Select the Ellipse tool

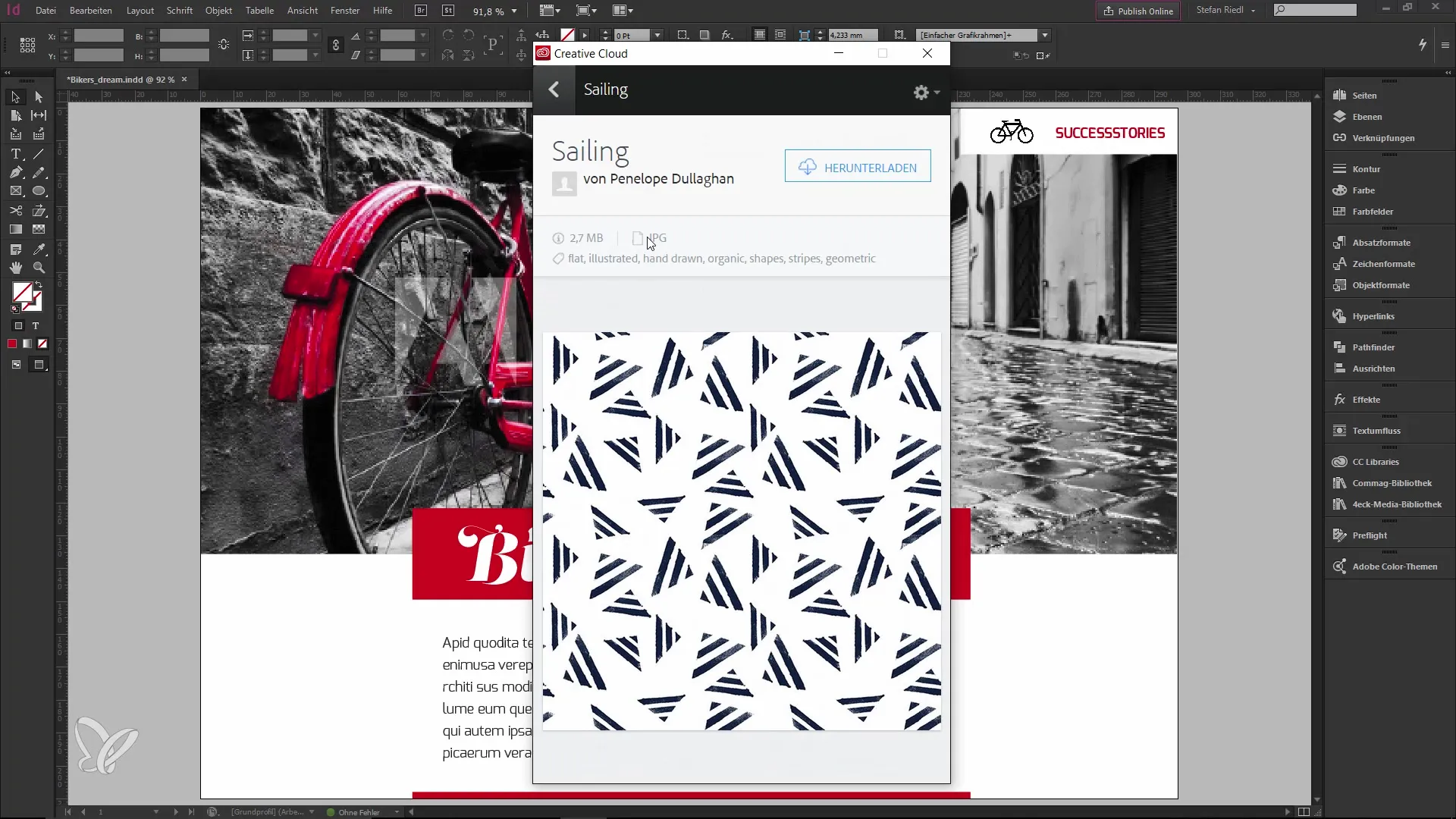tap(39, 191)
